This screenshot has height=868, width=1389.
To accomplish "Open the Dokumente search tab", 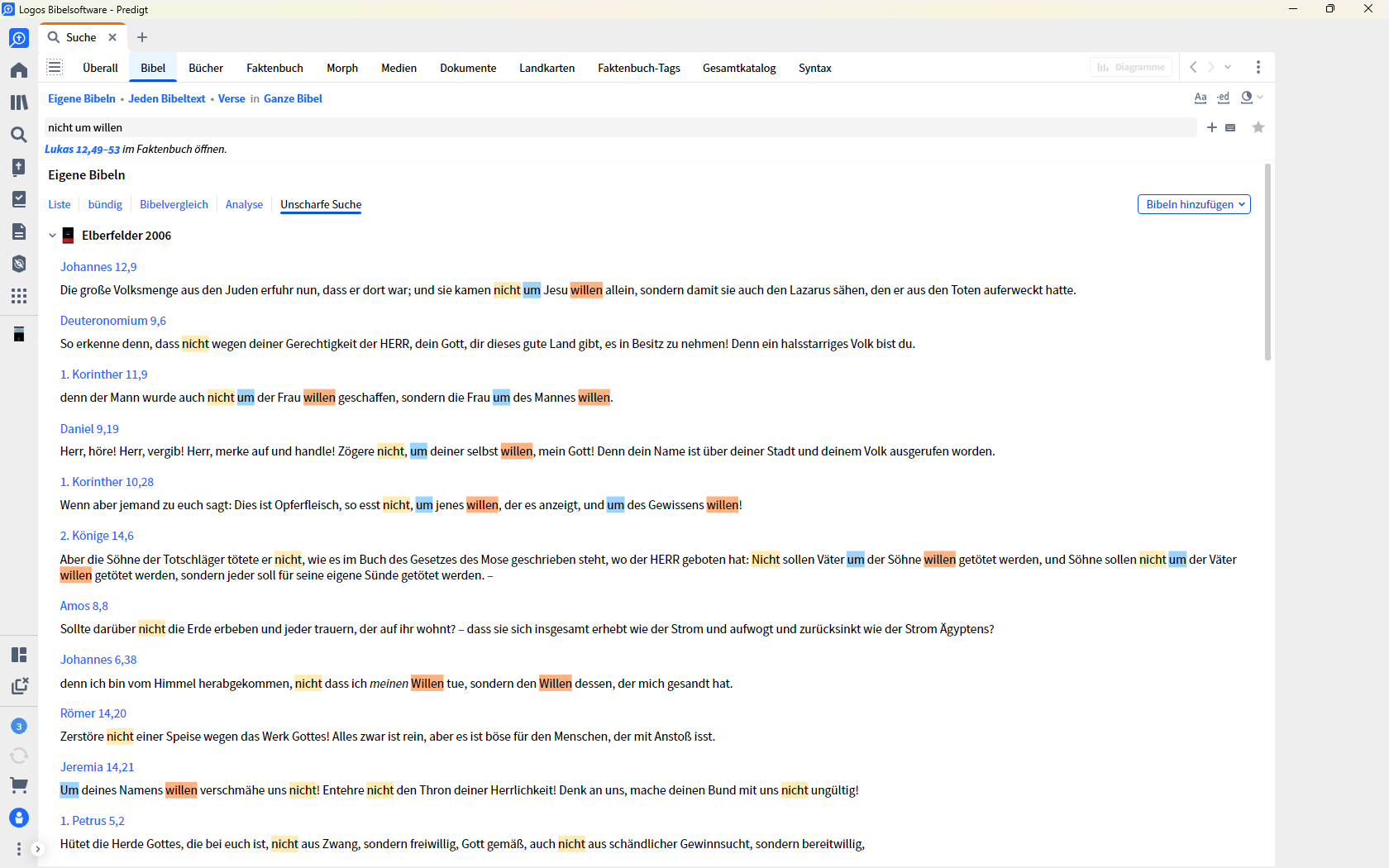I will click(x=468, y=68).
